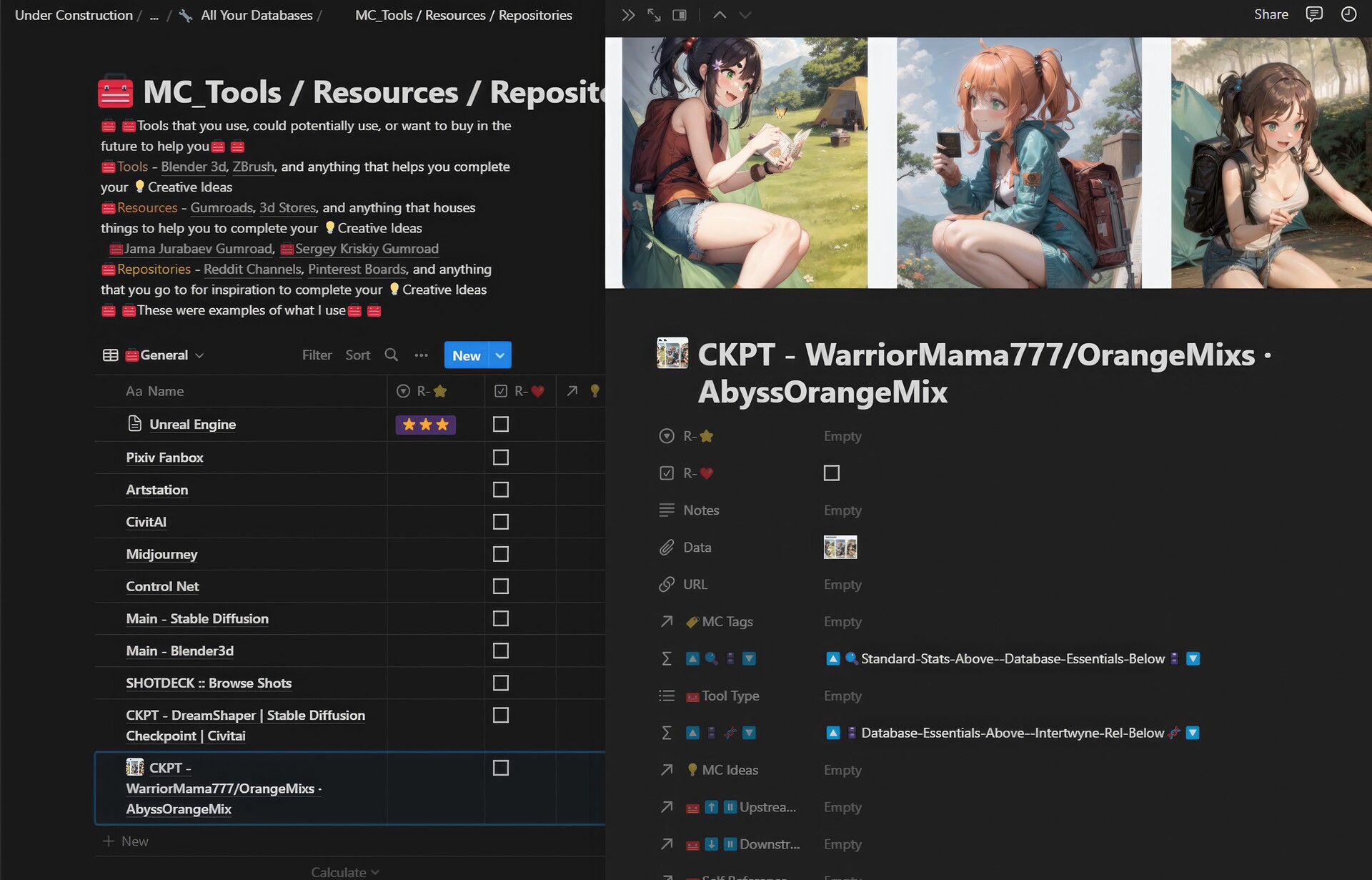
Task: Open CKPT - DreamShaper row
Action: coord(245,726)
